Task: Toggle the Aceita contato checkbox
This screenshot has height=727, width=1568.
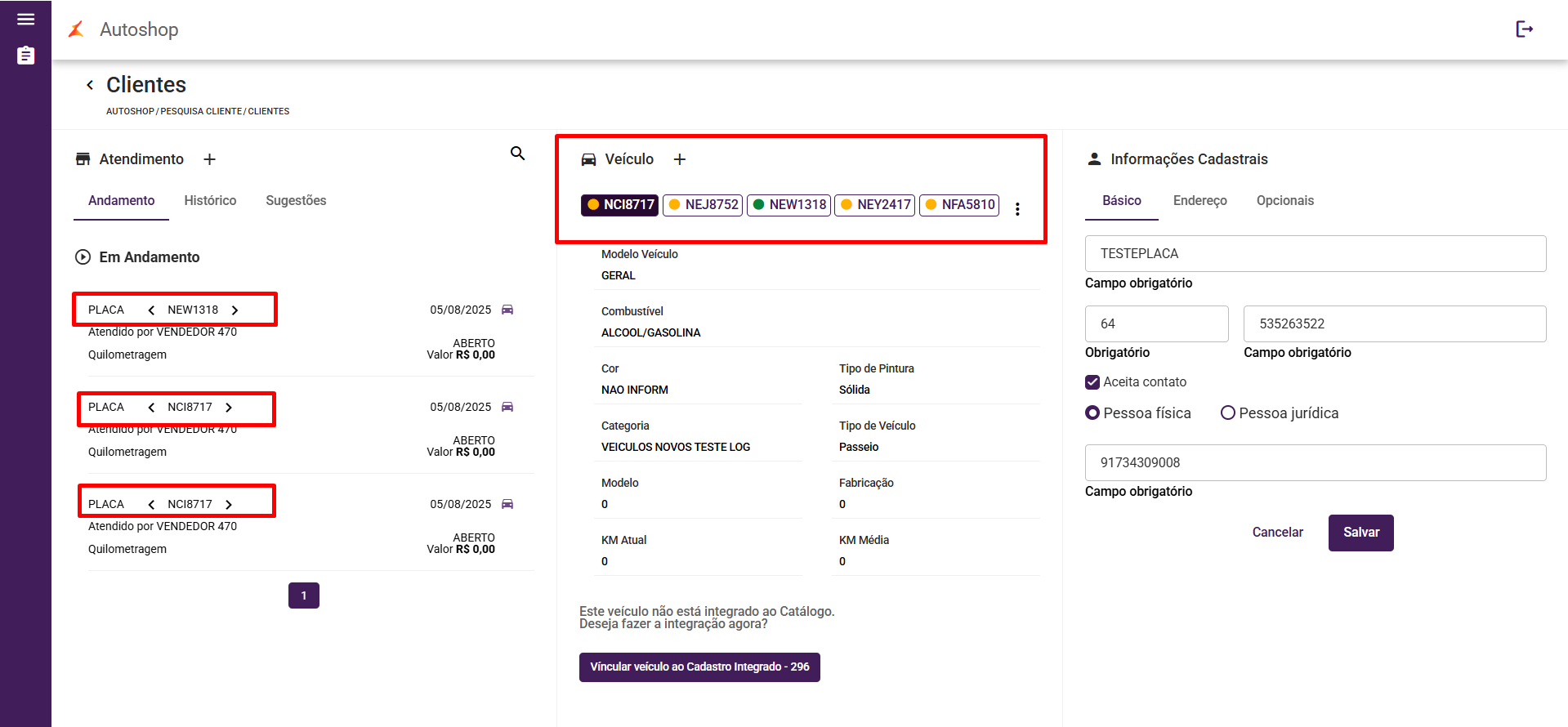Action: click(1092, 382)
